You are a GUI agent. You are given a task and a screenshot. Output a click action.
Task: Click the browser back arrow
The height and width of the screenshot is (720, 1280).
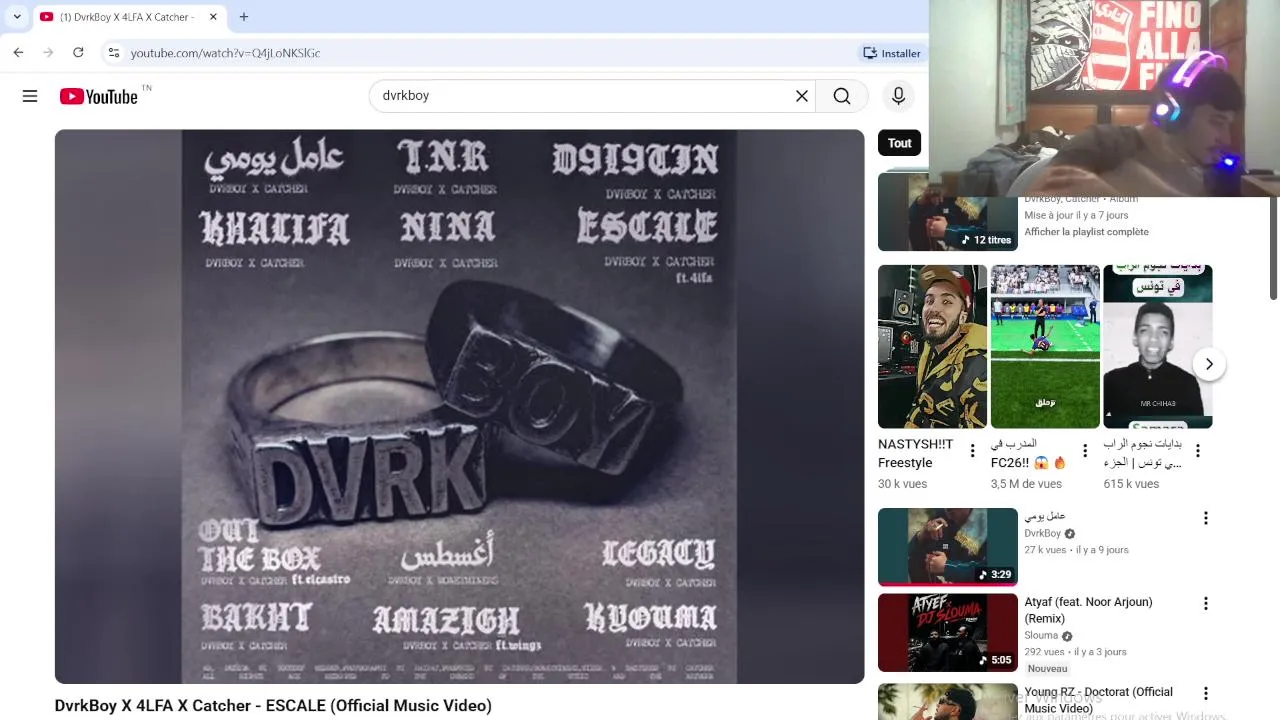[x=18, y=53]
